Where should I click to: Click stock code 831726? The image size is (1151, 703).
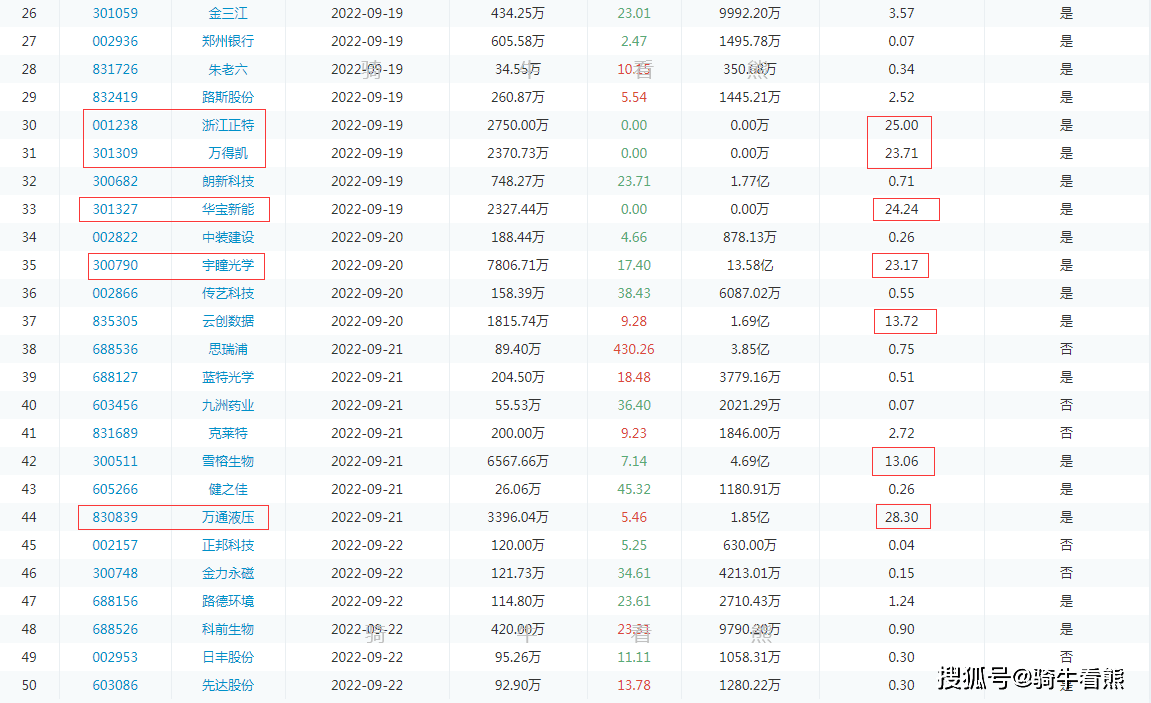115,69
